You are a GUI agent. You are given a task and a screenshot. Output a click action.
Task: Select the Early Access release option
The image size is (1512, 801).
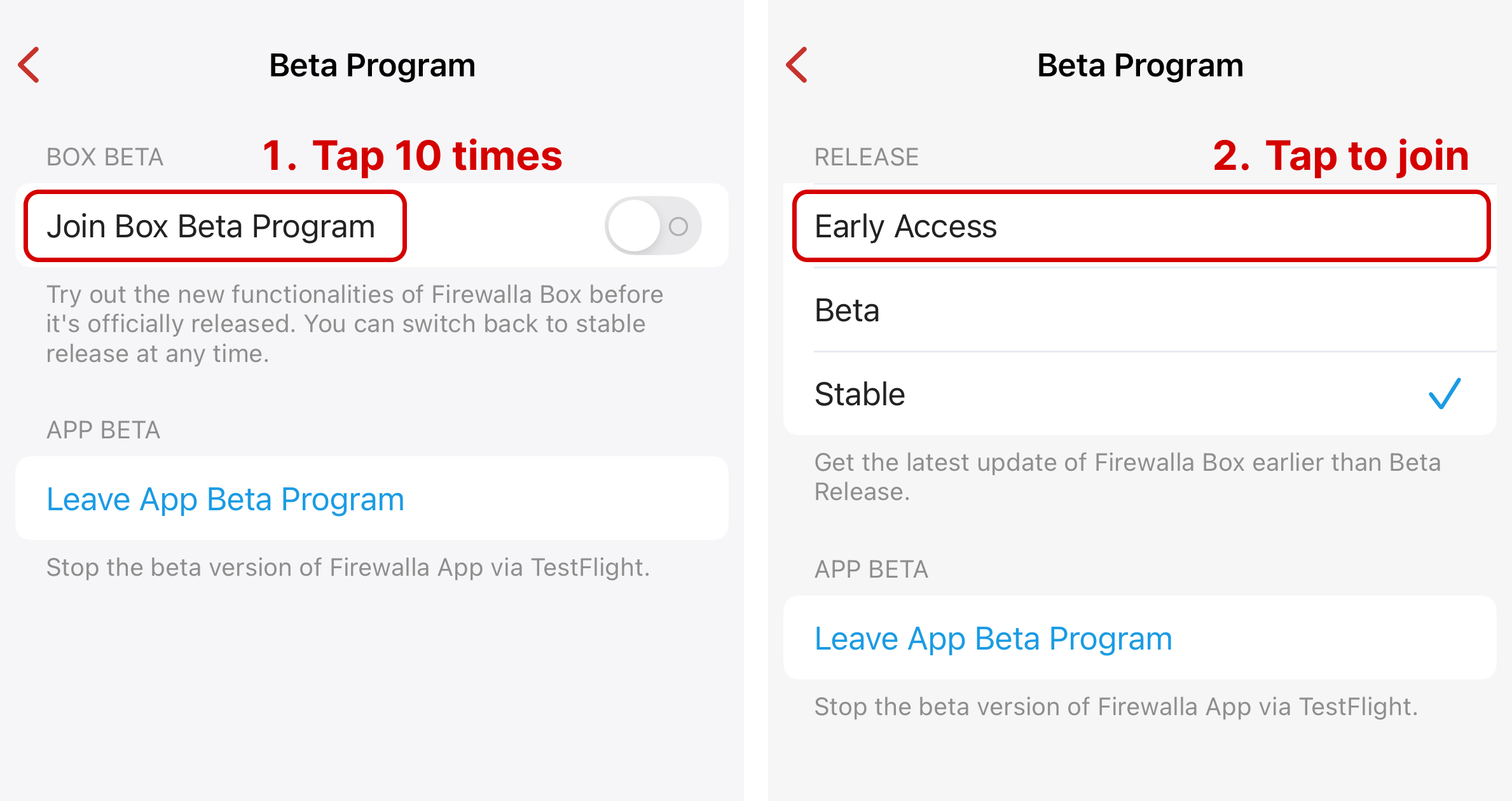click(x=905, y=226)
